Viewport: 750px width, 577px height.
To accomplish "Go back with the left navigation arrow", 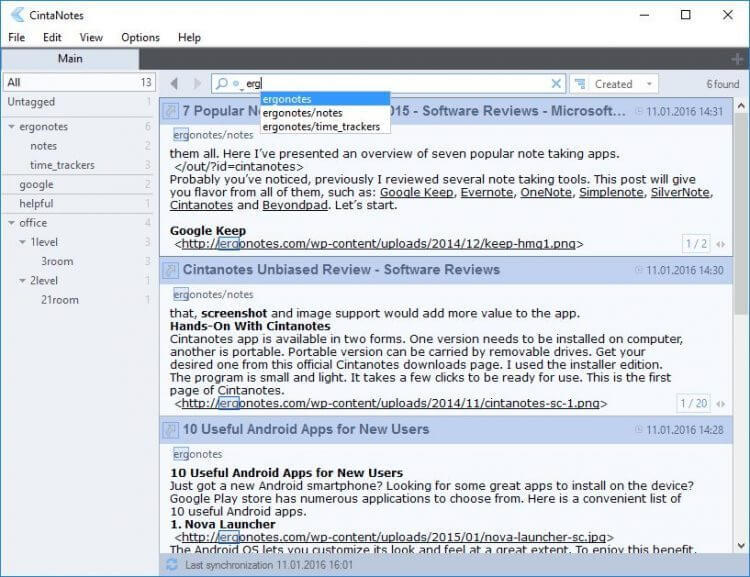I will 175,84.
